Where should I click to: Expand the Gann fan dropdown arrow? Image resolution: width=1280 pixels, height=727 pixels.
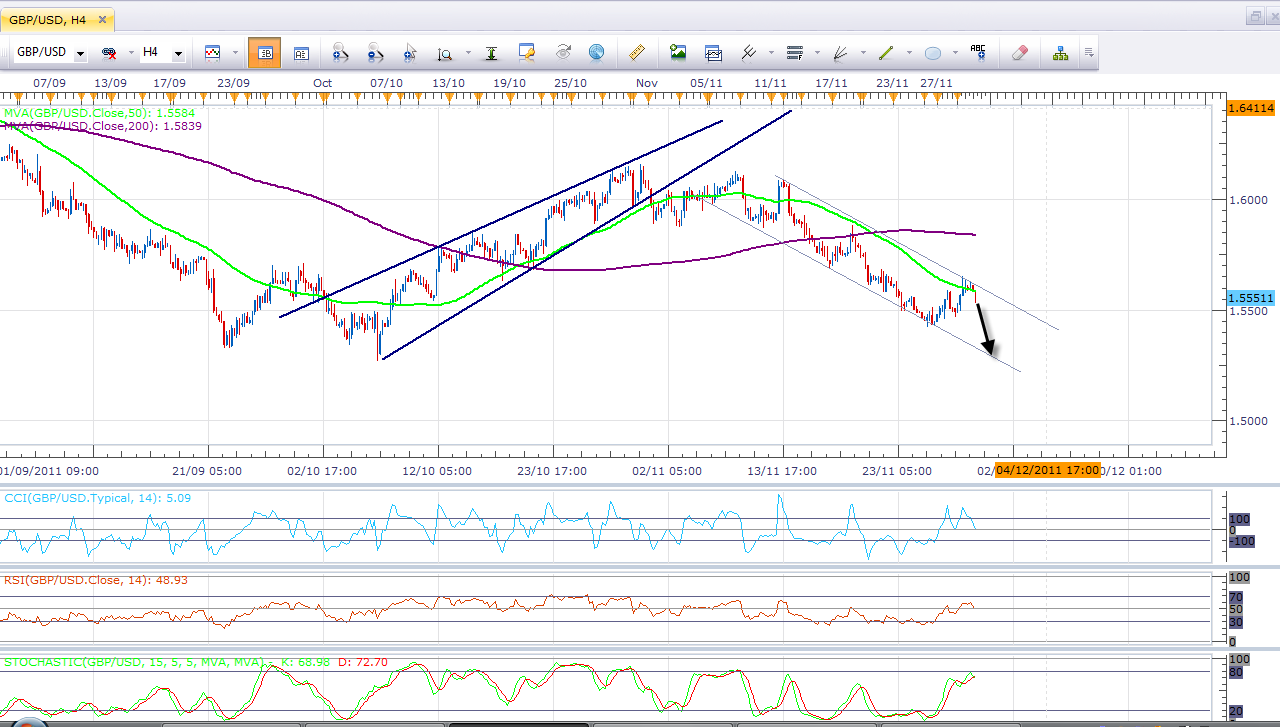click(x=863, y=53)
